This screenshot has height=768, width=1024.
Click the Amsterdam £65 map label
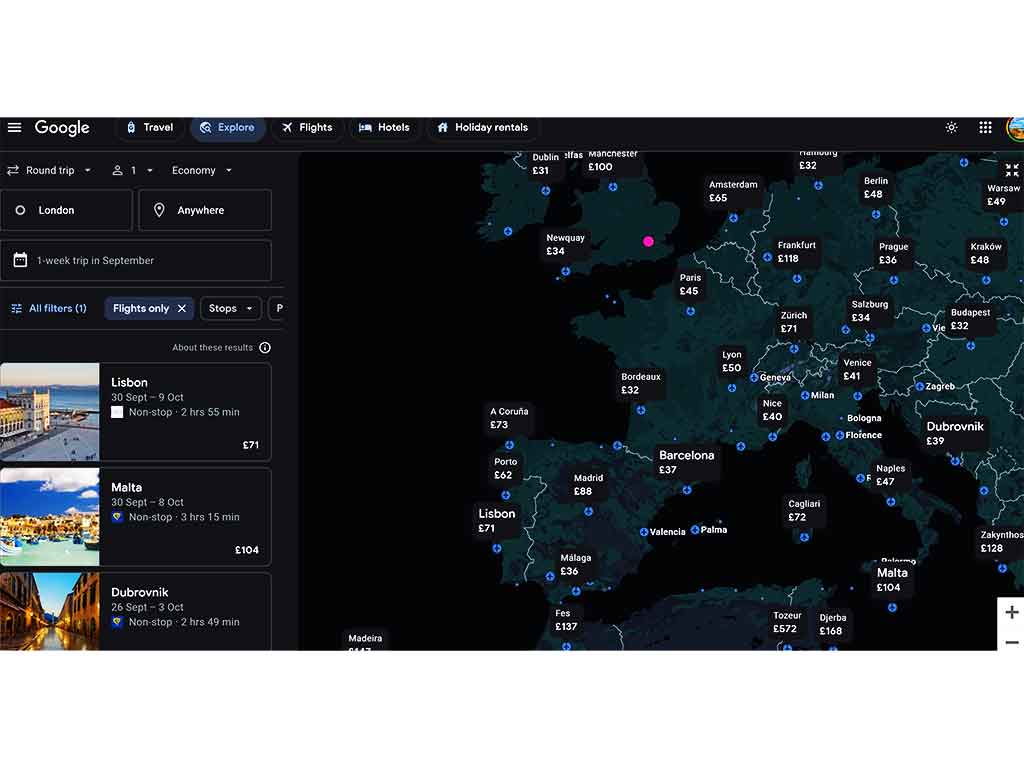click(733, 191)
